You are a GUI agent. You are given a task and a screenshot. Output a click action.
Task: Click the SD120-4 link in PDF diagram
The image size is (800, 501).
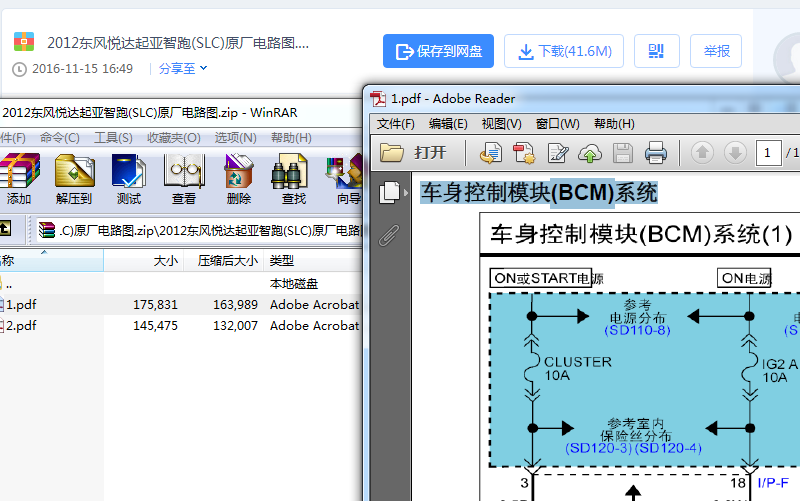(668, 448)
